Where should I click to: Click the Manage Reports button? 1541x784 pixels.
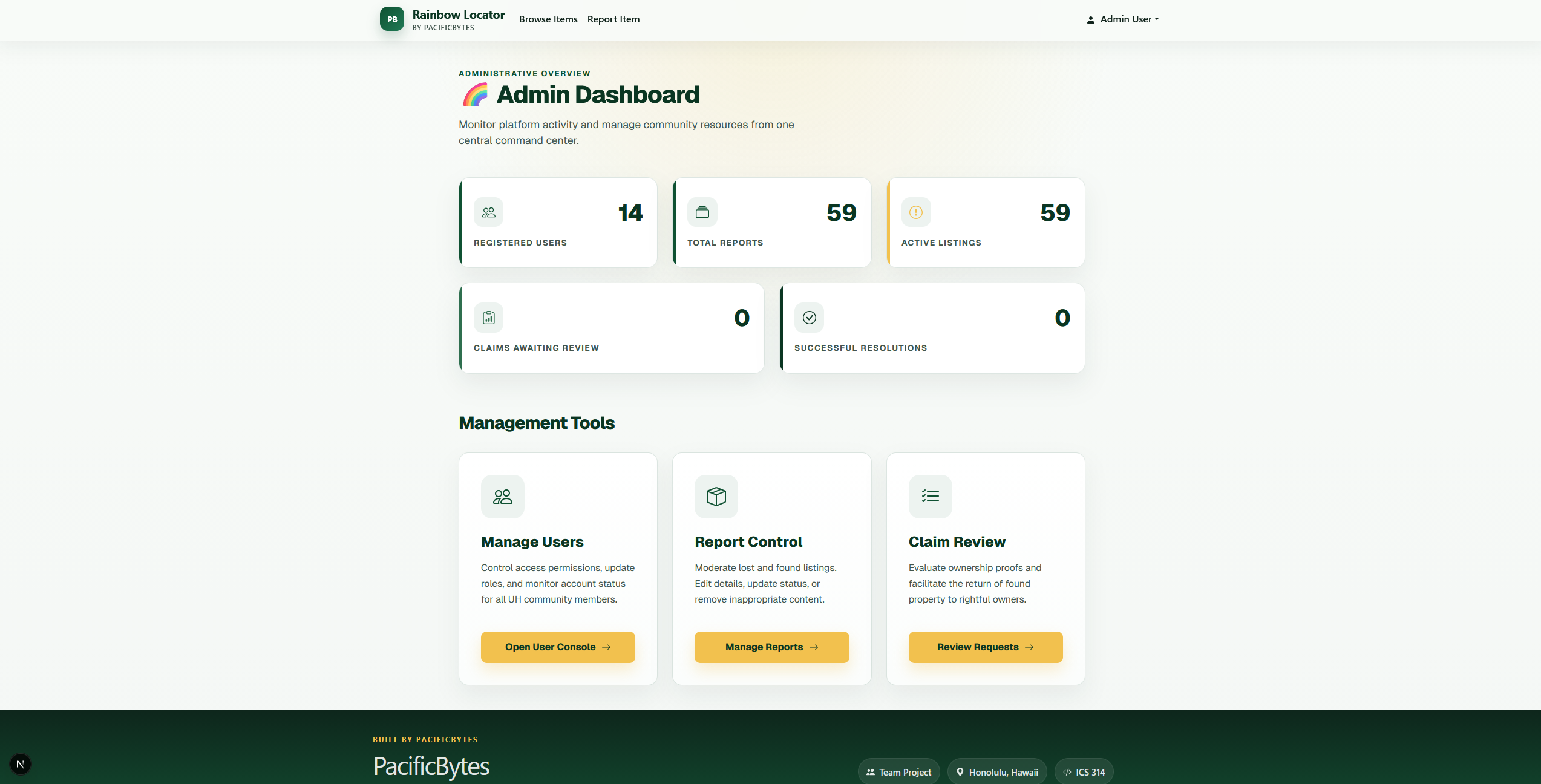771,647
